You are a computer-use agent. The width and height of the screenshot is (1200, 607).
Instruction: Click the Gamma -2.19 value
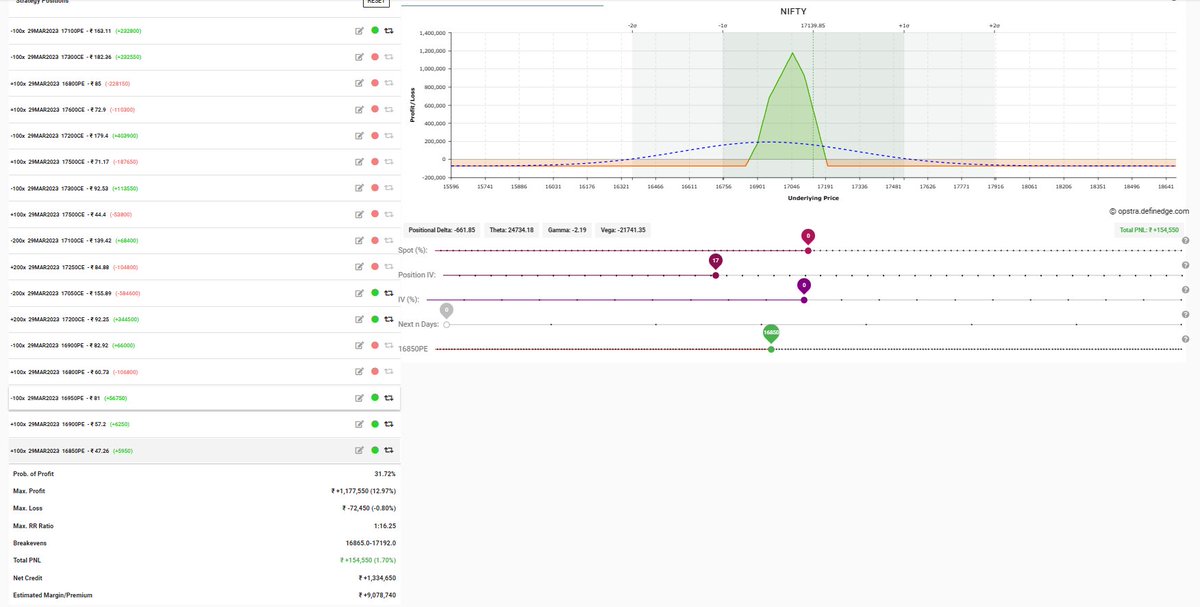[569, 230]
